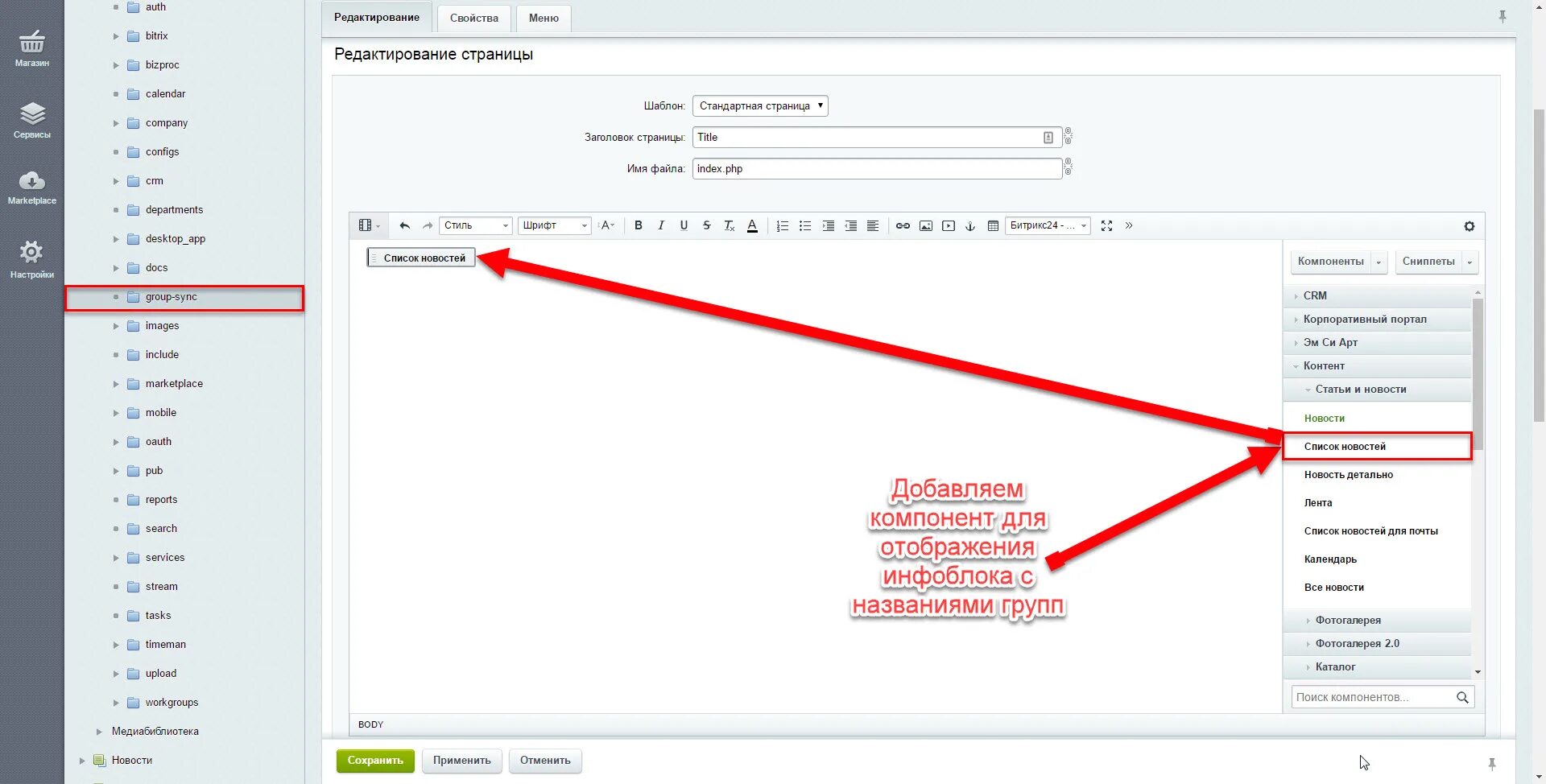This screenshot has width=1546, height=784.
Task: Open the Битрикс24 template dropdown
Action: [1048, 225]
